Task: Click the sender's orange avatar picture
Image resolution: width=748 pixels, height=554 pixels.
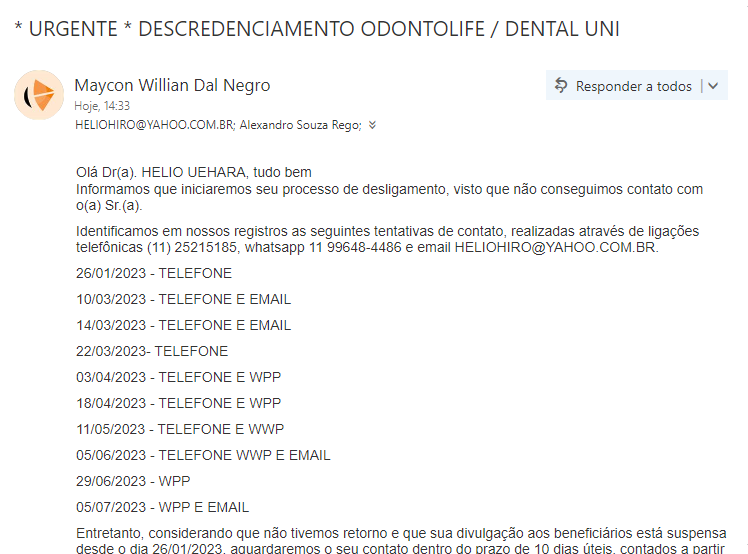Action: click(39, 96)
